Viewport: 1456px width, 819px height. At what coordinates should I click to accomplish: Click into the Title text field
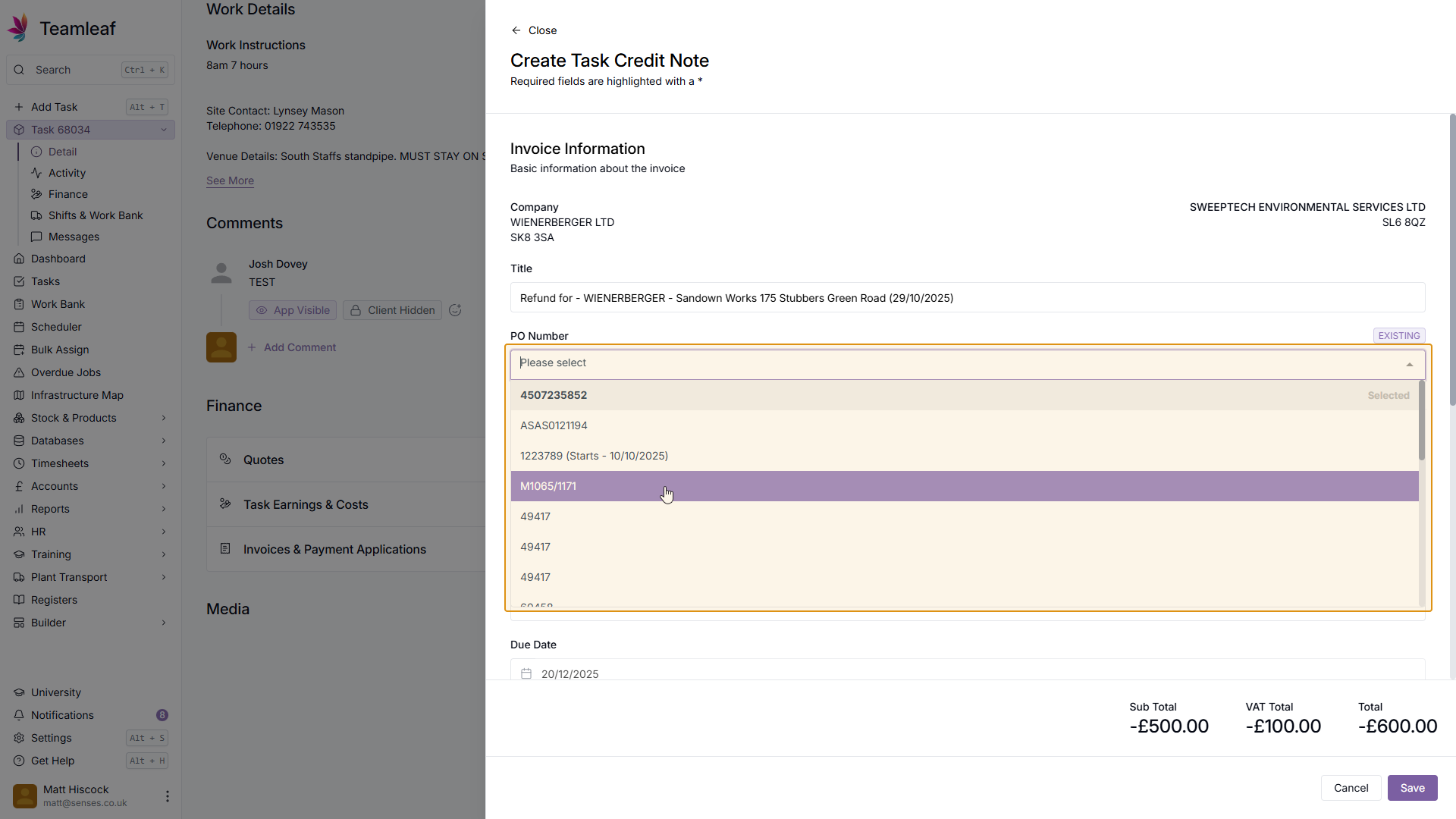click(x=967, y=298)
